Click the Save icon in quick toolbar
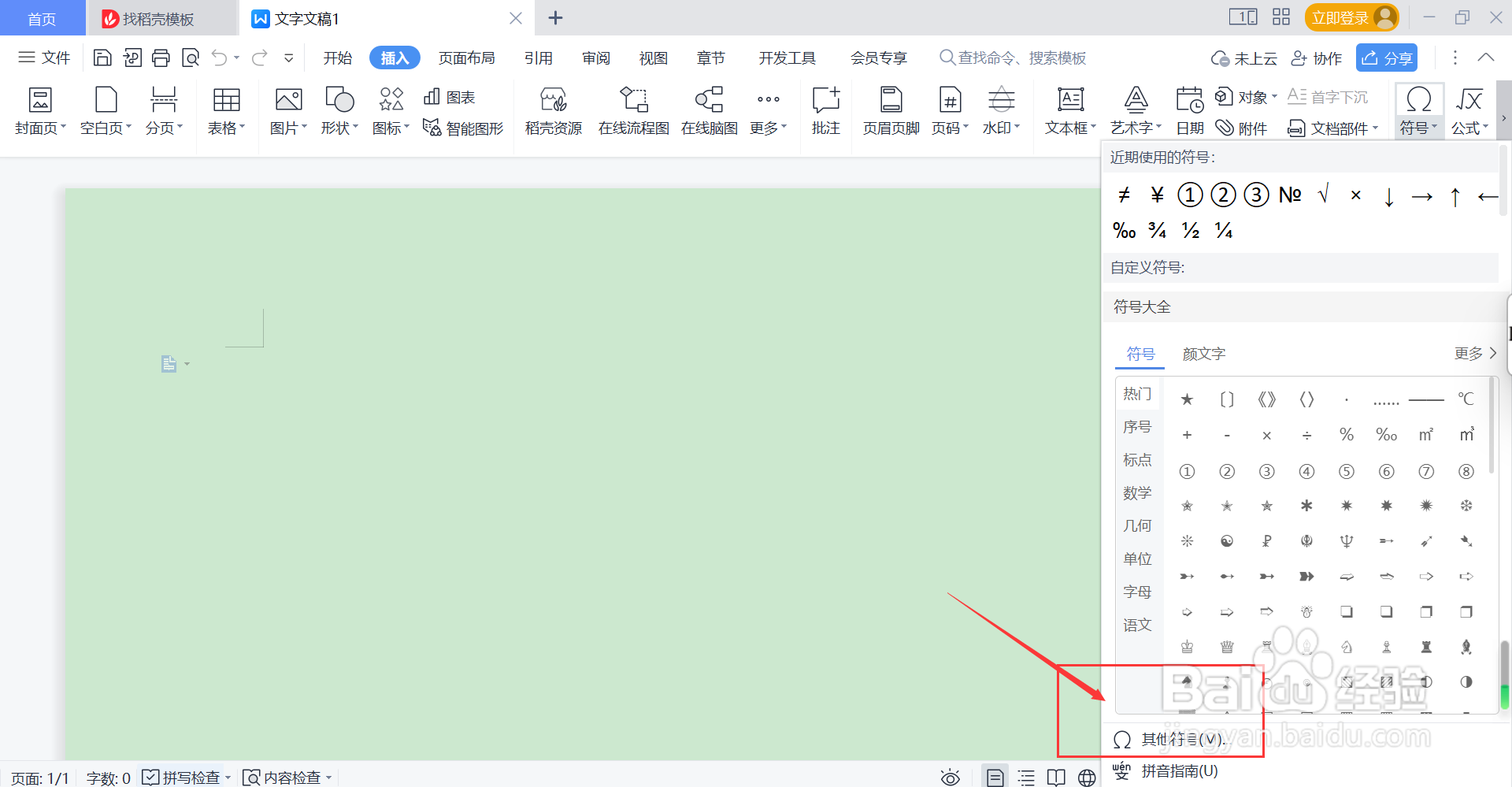Image resolution: width=1512 pixels, height=787 pixels. click(102, 58)
